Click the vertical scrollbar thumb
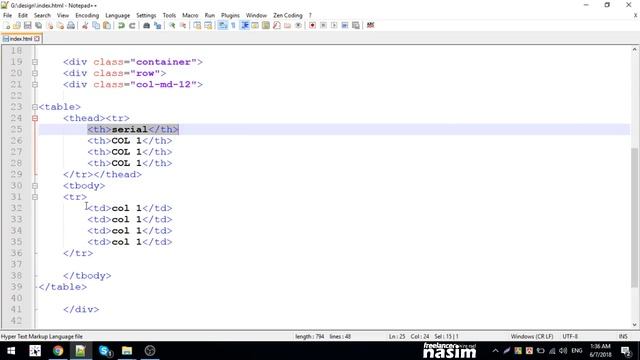The height and width of the screenshot is (360, 640). click(x=634, y=218)
